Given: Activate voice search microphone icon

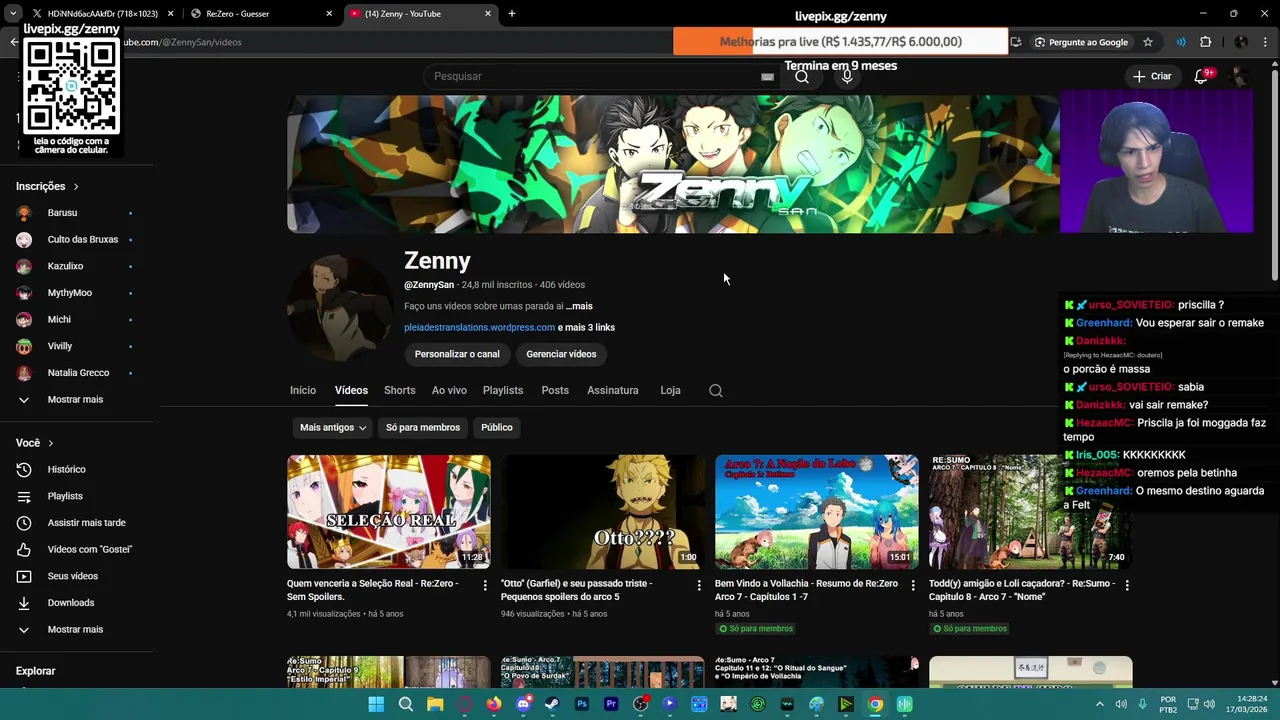Looking at the screenshot, I should [847, 77].
